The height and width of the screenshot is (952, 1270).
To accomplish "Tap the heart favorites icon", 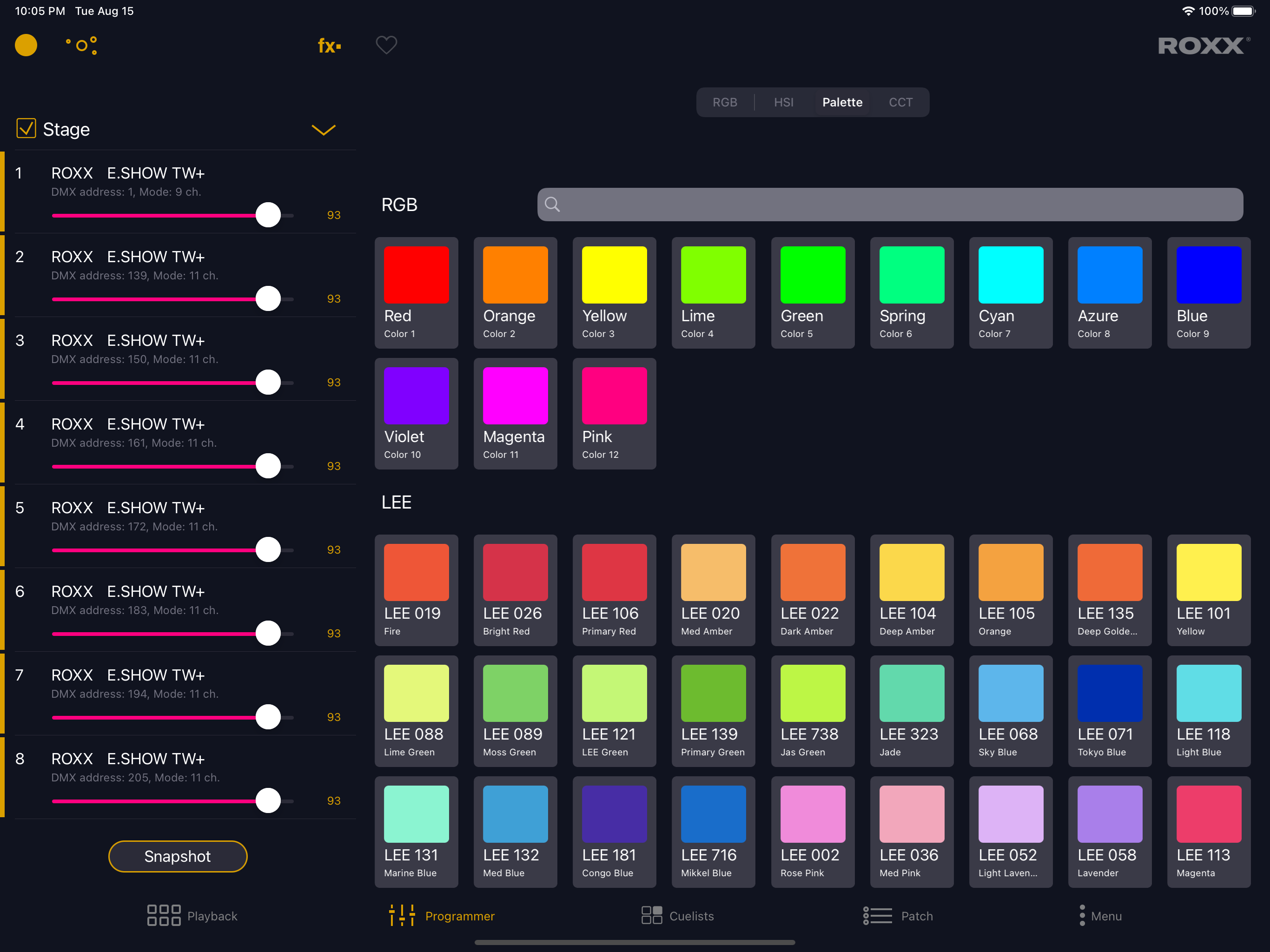I will coord(386,45).
